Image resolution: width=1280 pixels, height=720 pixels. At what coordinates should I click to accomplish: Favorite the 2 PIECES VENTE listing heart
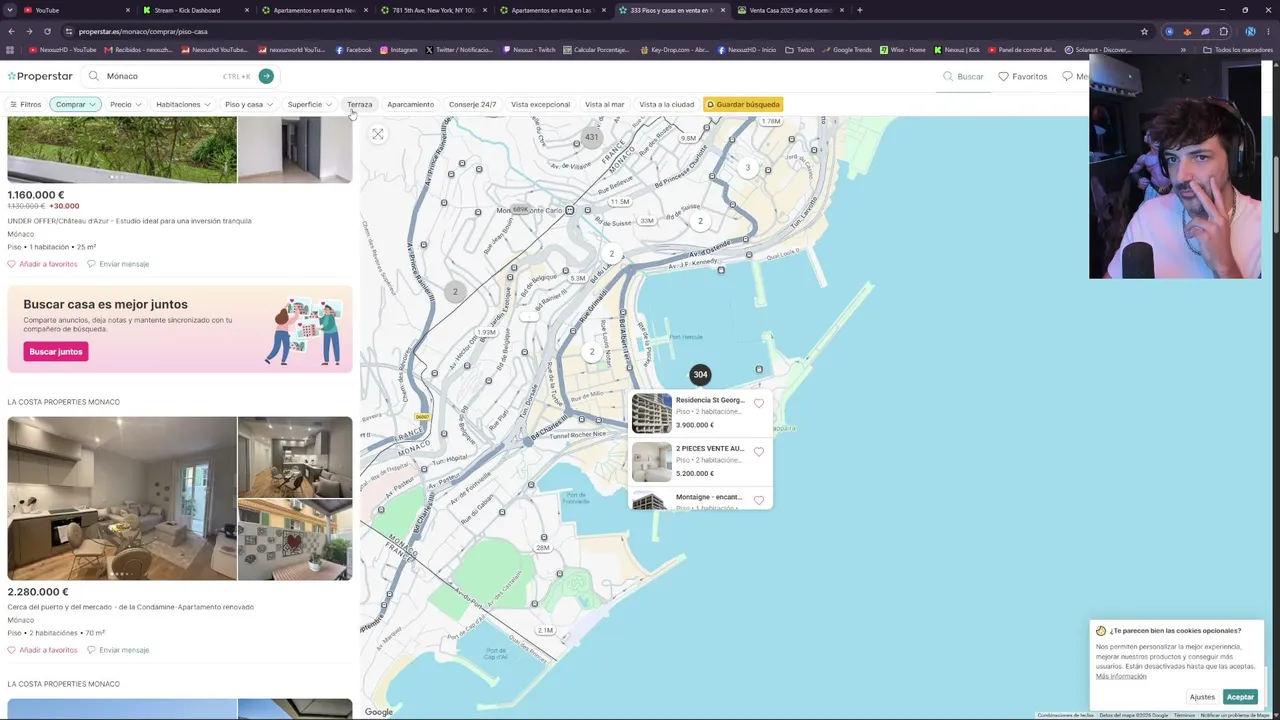coord(759,452)
